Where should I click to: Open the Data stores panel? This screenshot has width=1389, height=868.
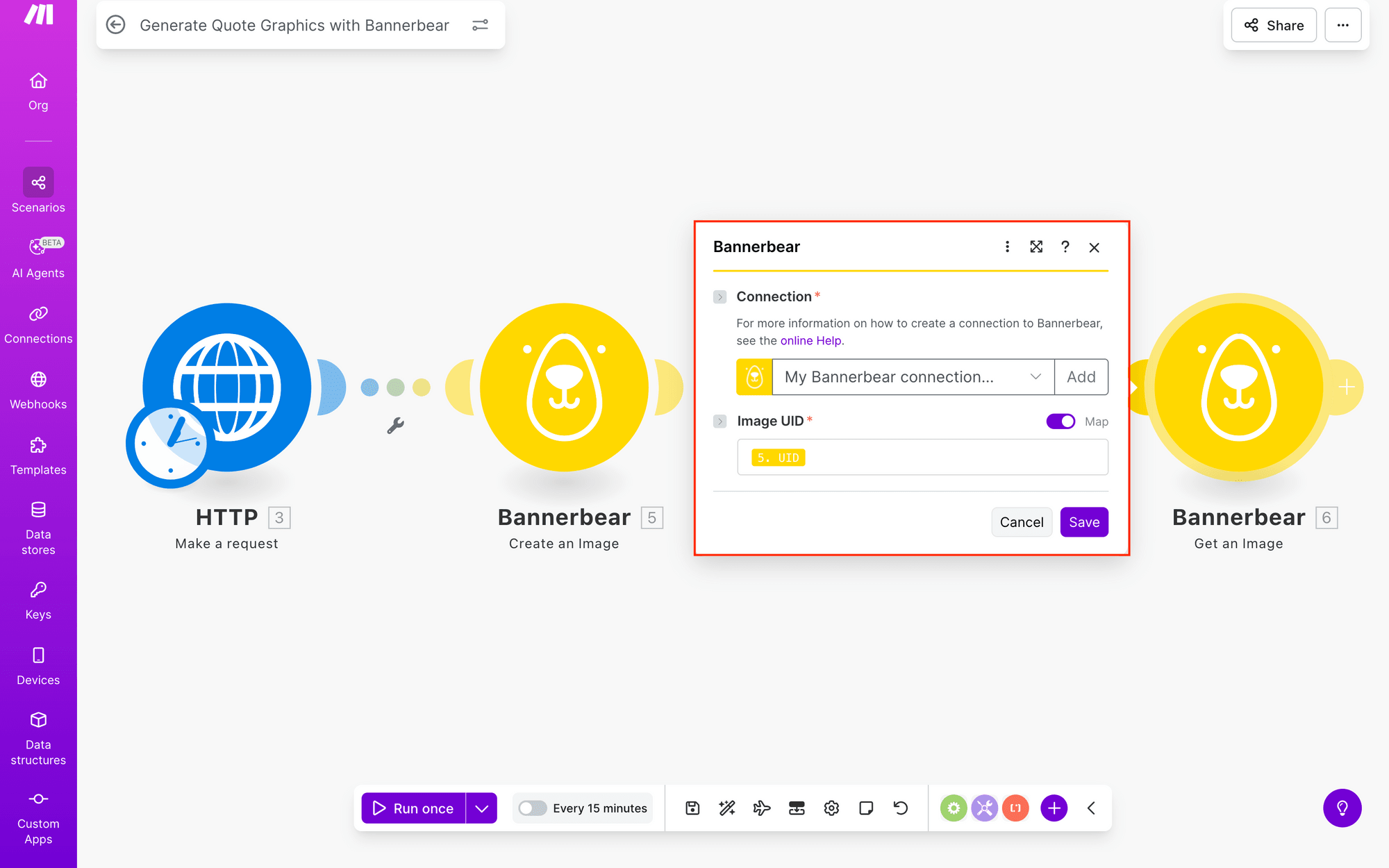(x=38, y=509)
